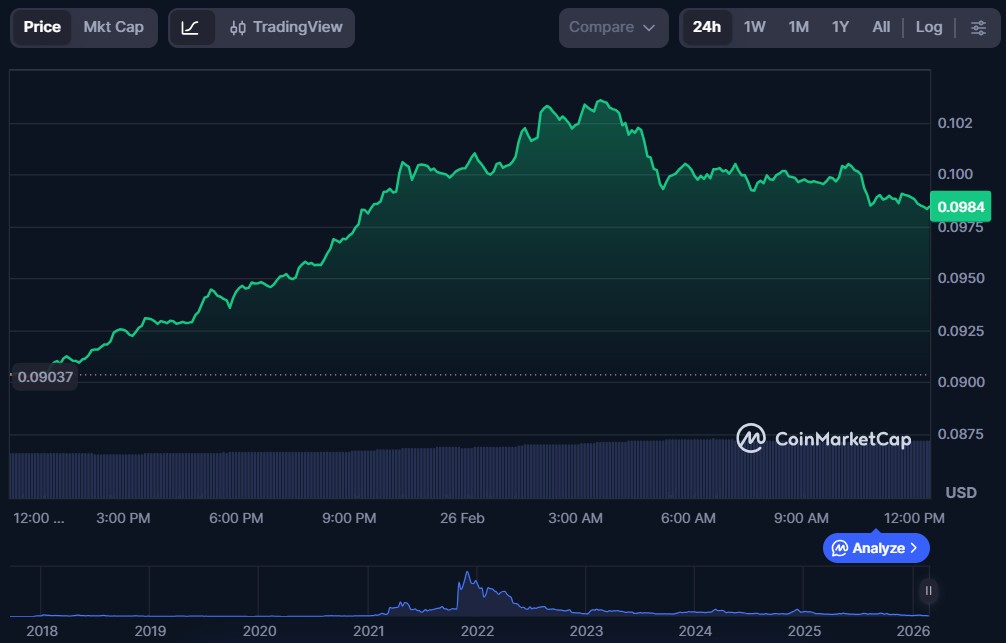This screenshot has width=1006, height=643.
Task: Click the pause-style handle on the overview timeline
Action: coord(929,591)
